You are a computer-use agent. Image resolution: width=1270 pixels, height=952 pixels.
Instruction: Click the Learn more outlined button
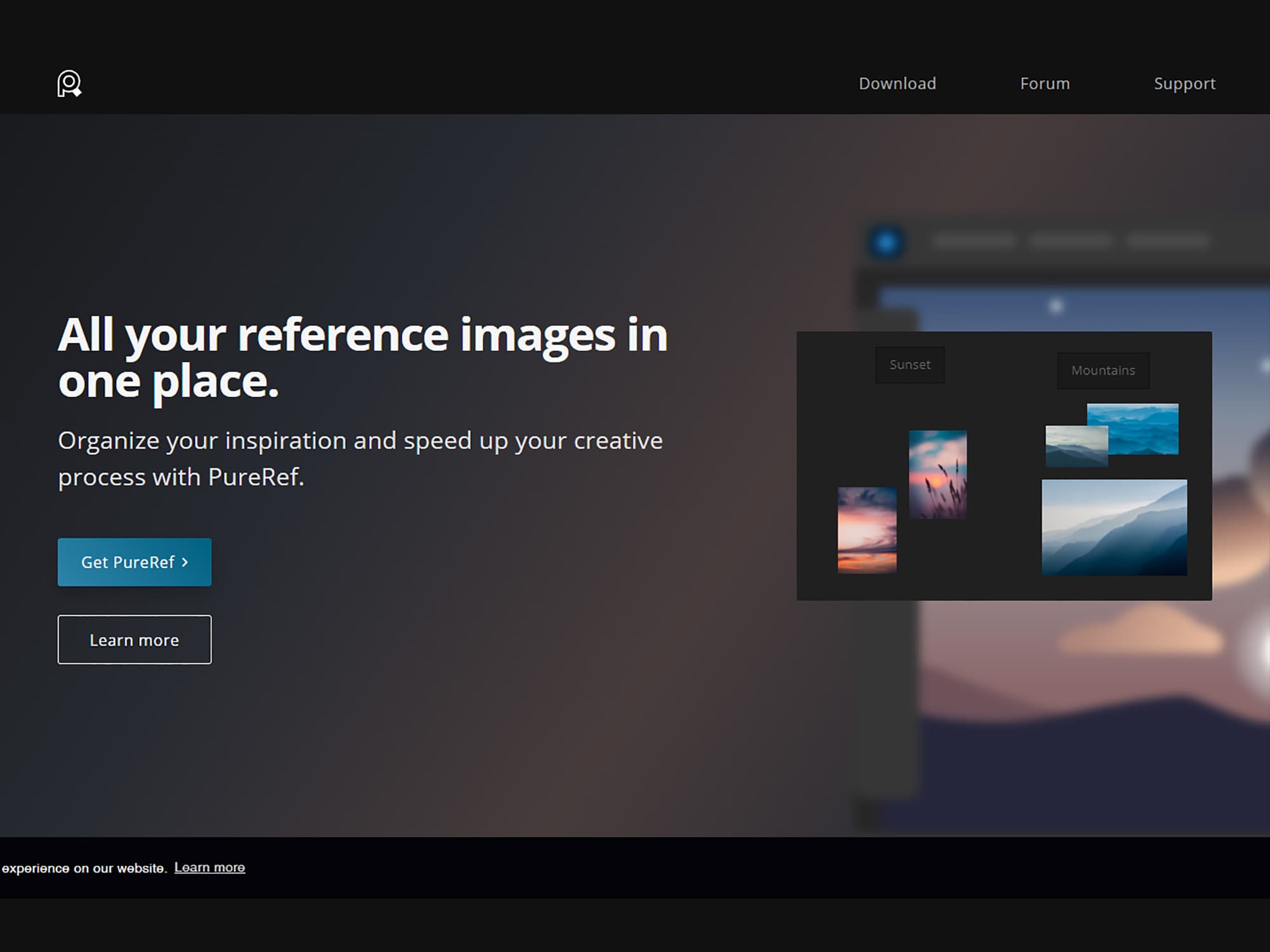tap(135, 640)
